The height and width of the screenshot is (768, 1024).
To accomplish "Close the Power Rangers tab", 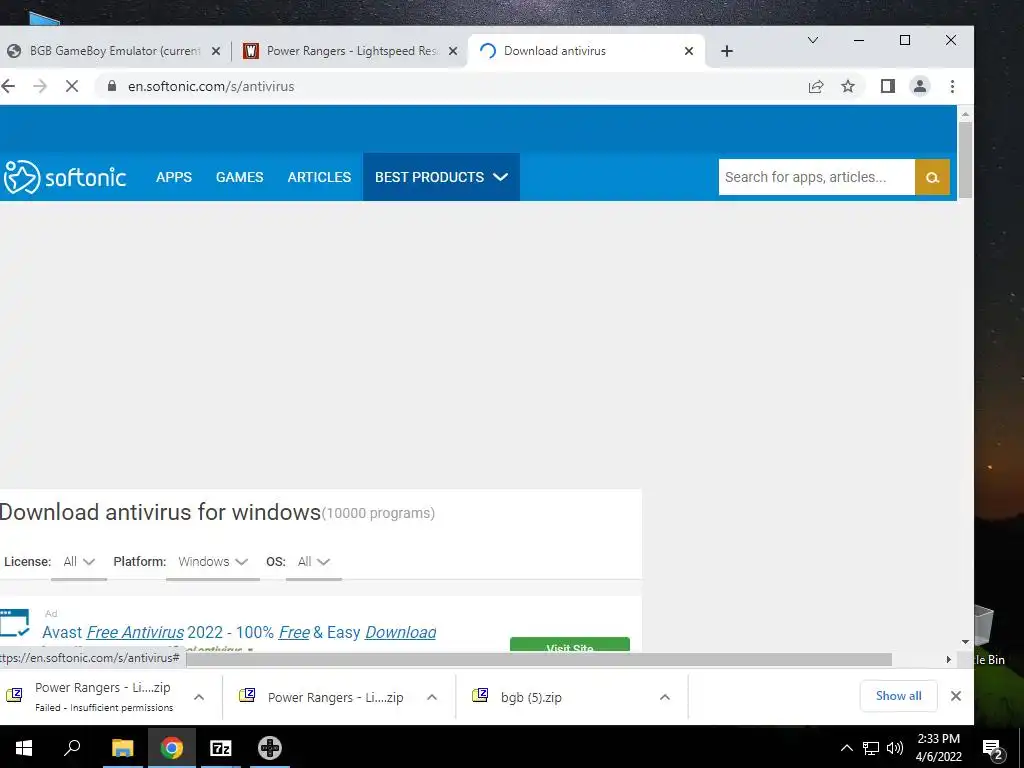I will tap(453, 51).
